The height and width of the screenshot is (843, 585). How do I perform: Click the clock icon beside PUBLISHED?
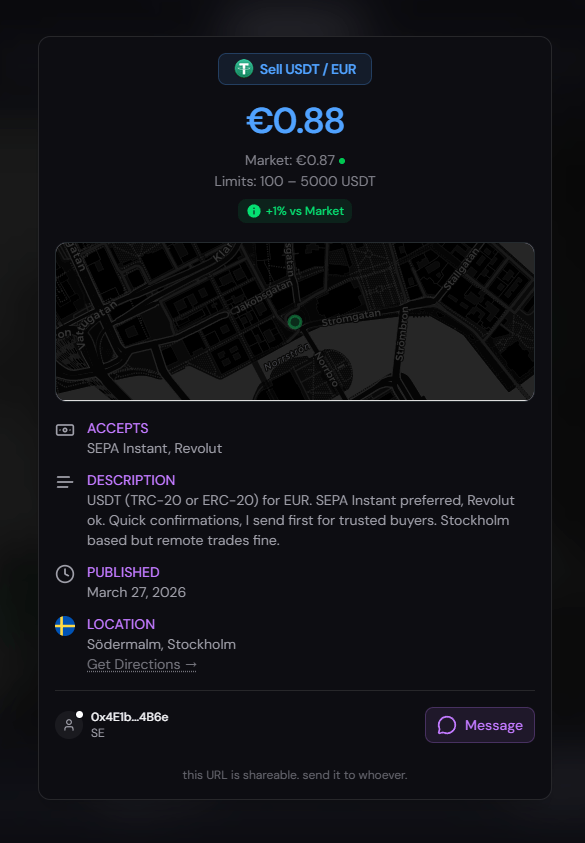tap(64, 573)
